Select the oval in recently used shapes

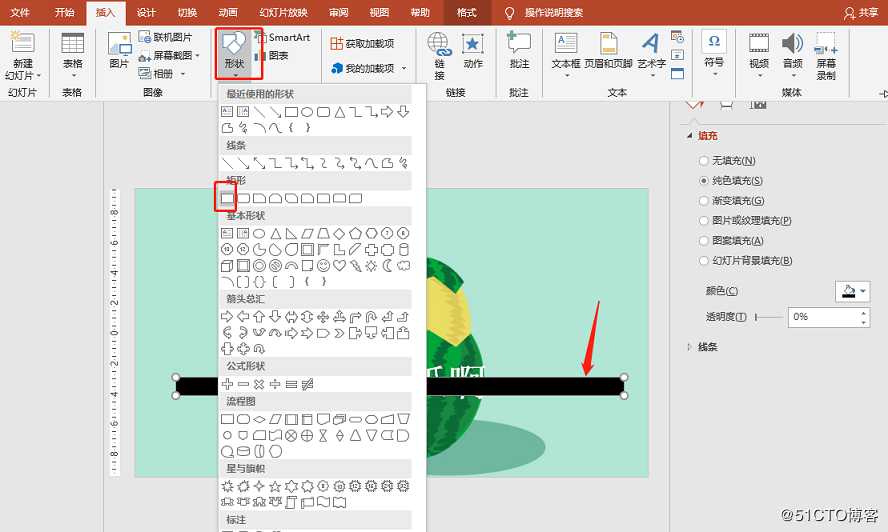[x=307, y=112]
